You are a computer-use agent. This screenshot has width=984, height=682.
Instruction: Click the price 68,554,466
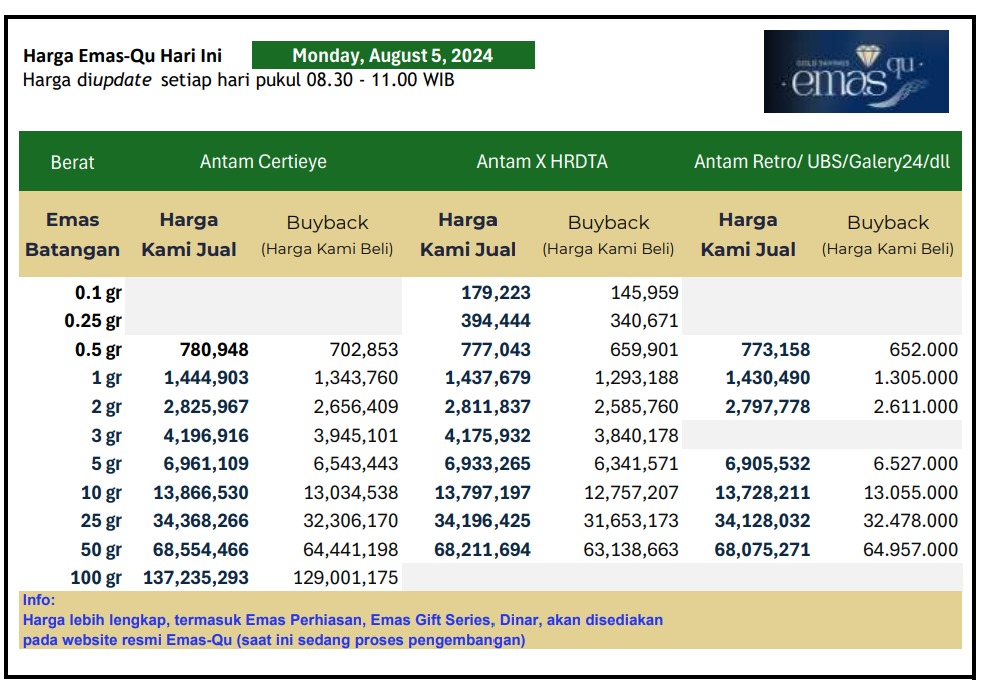[201, 550]
